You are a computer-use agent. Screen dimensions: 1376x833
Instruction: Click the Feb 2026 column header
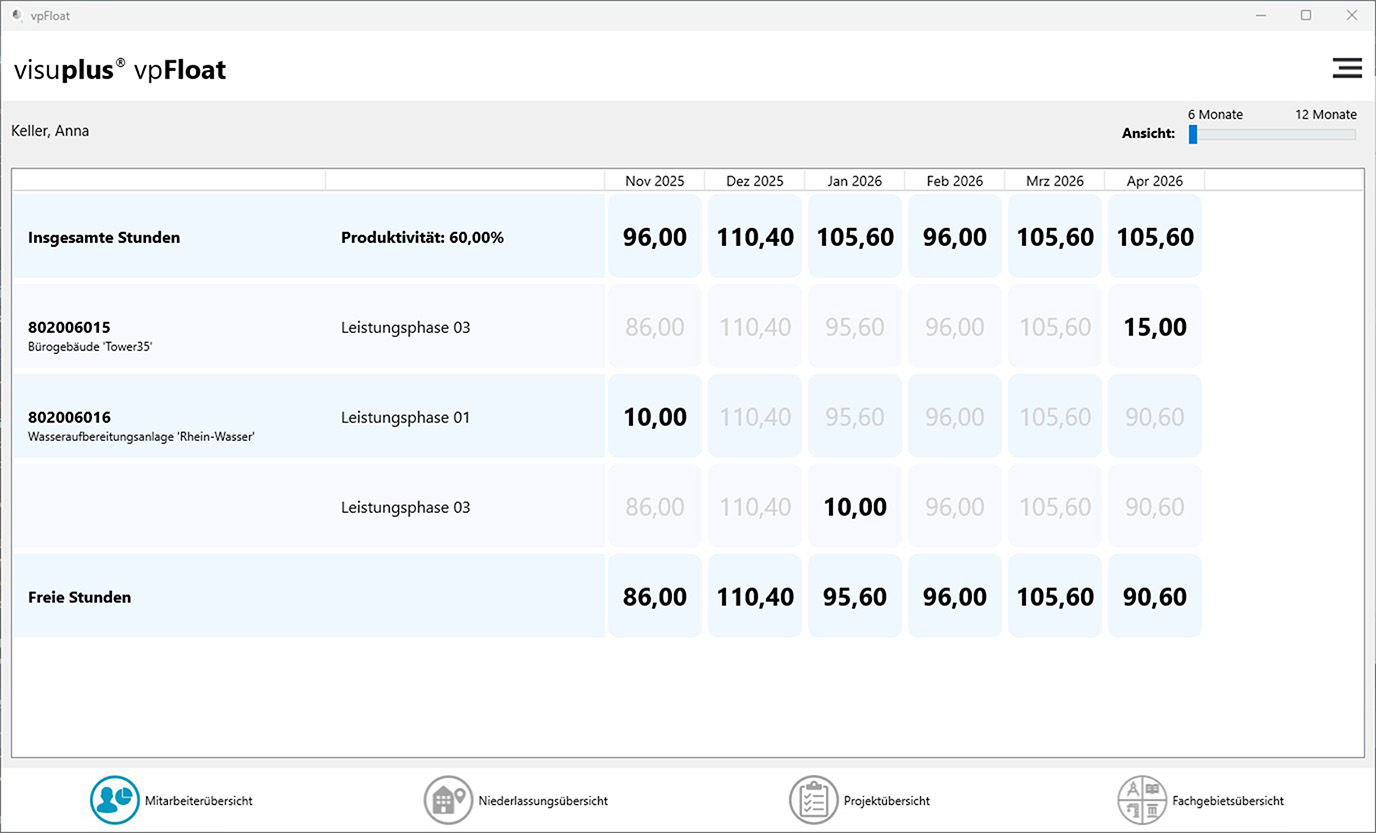click(955, 181)
